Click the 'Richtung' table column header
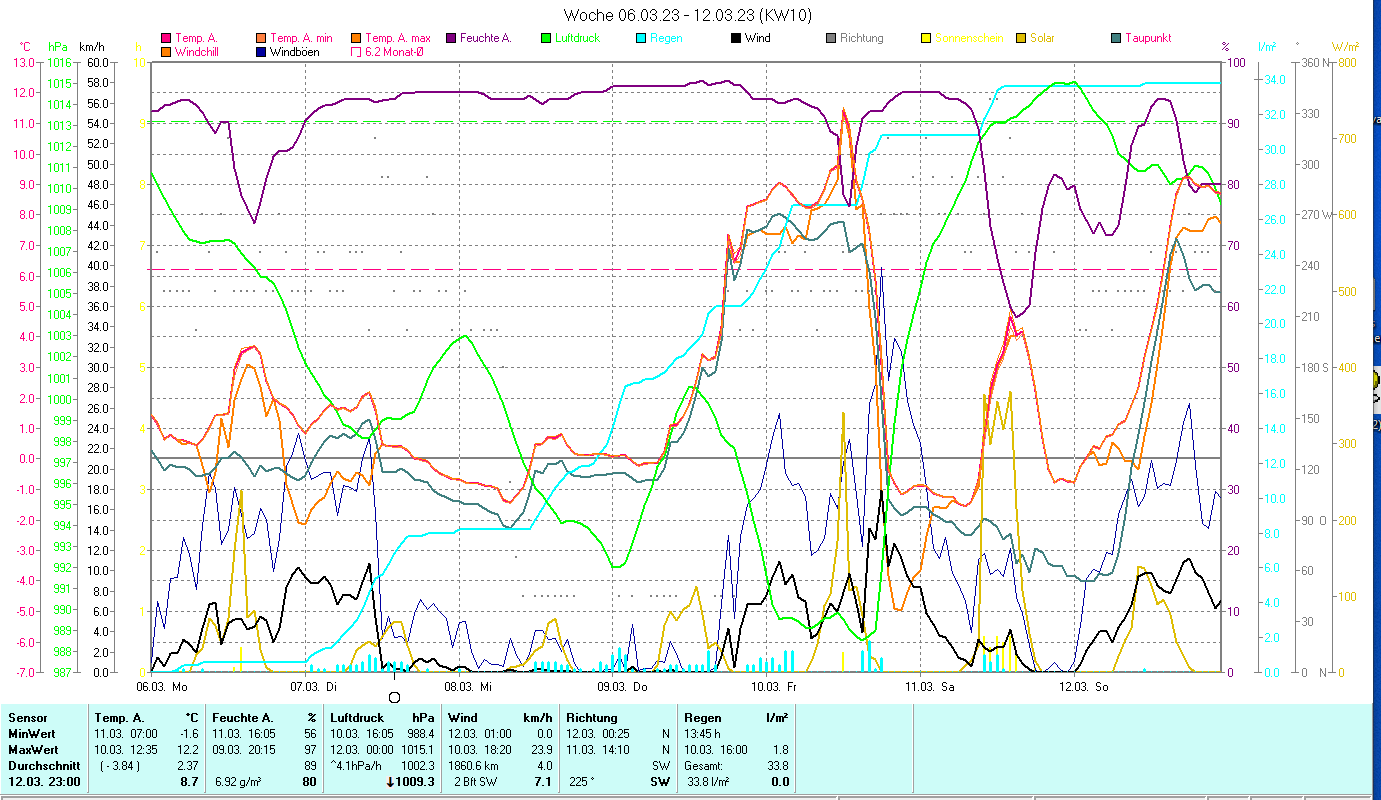This screenshot has width=1381, height=800. tap(592, 718)
